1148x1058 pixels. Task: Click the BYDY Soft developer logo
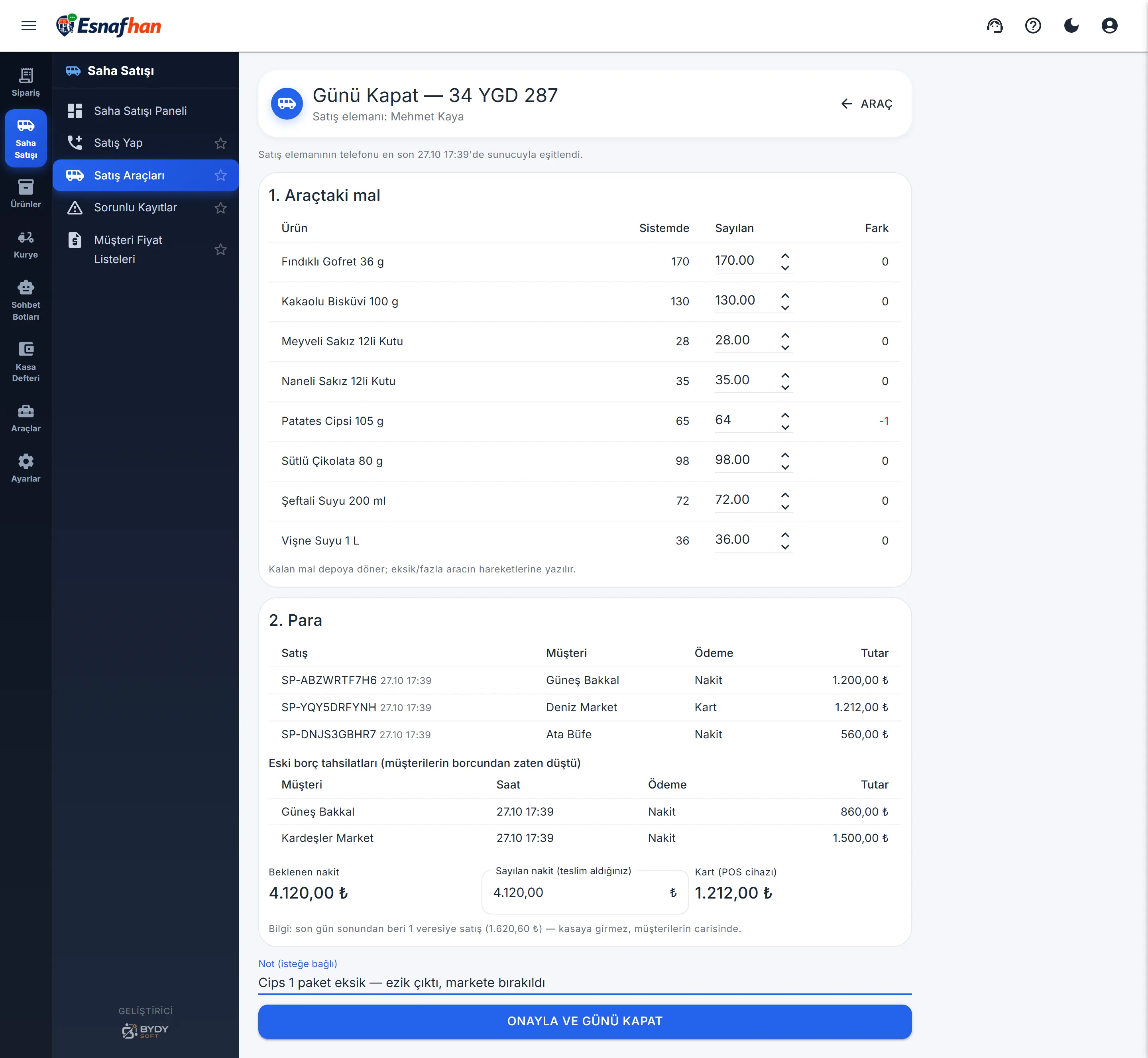click(145, 1030)
